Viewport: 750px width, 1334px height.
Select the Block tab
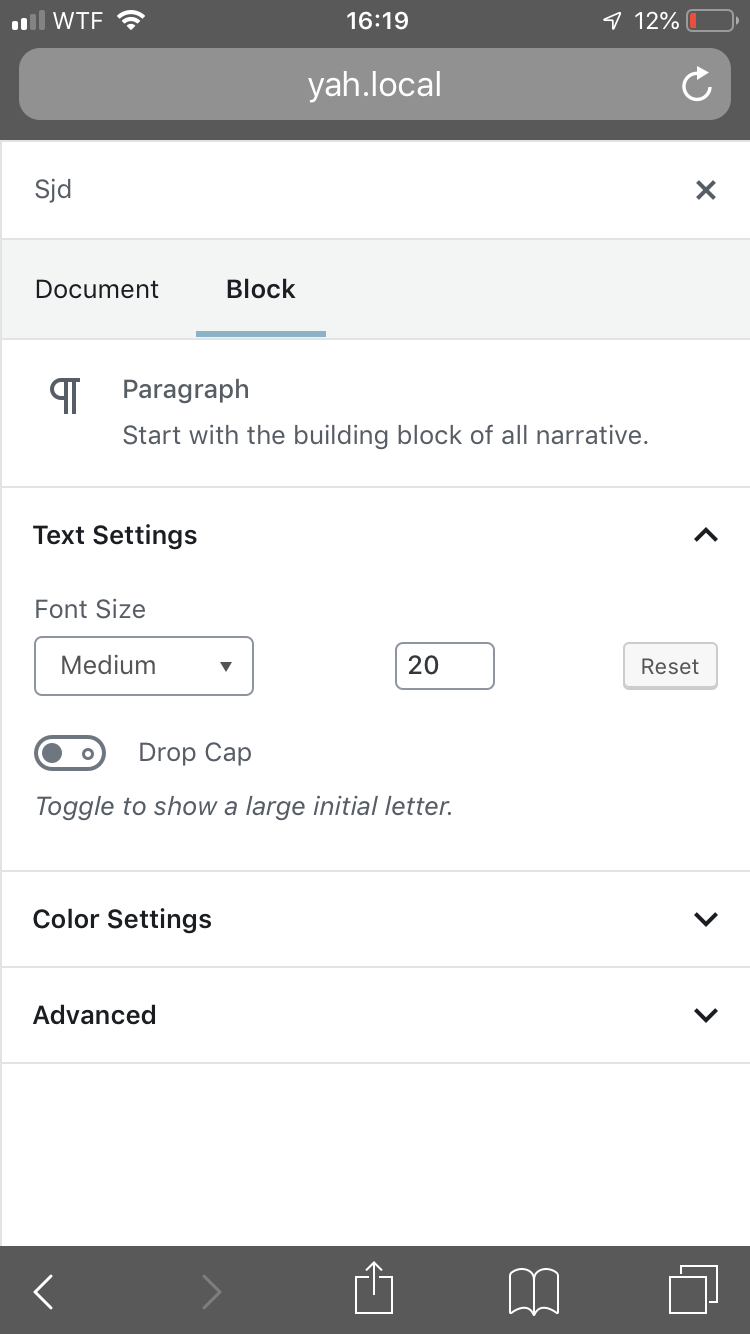(x=261, y=289)
